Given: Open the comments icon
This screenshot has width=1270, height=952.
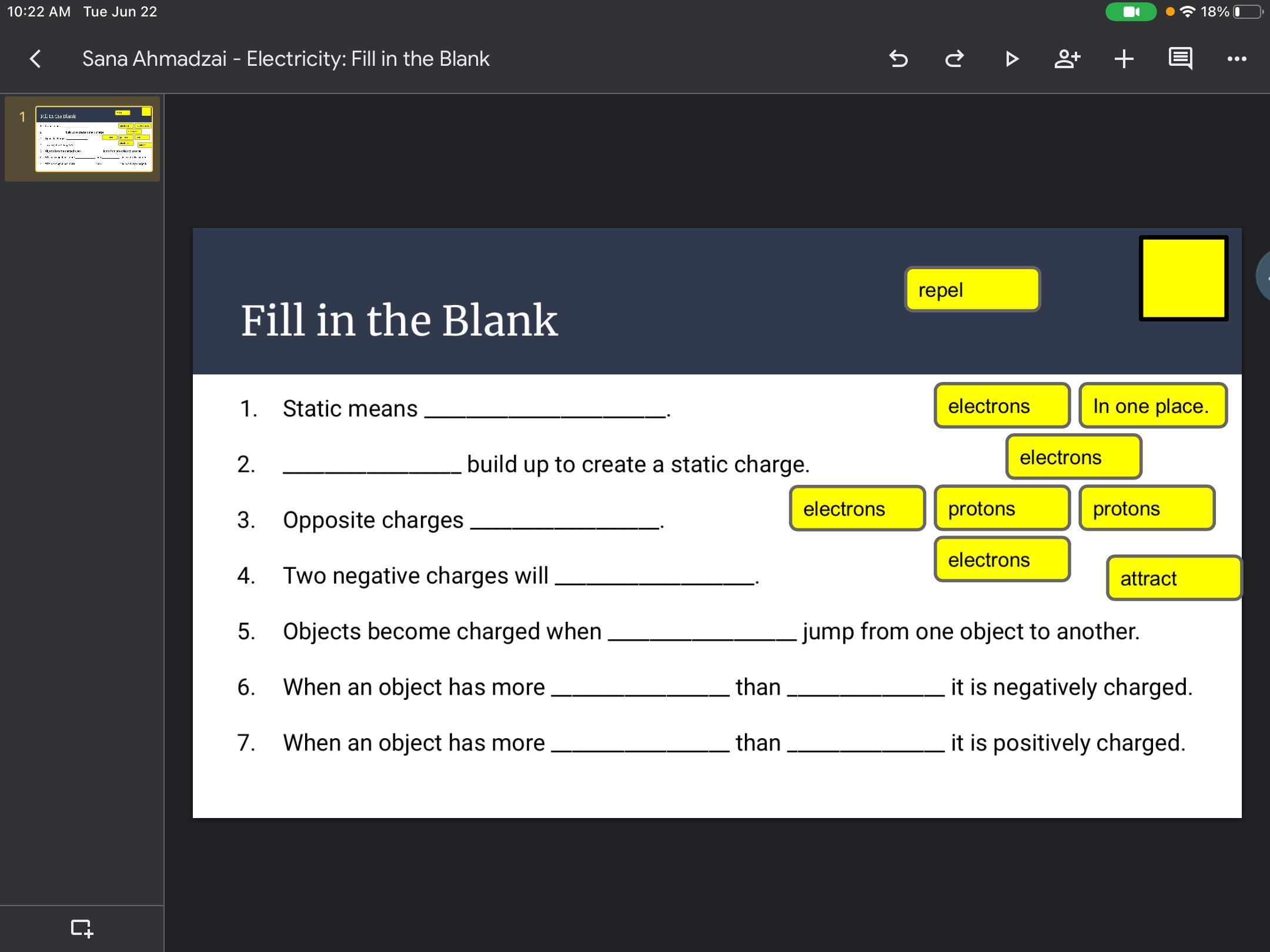Looking at the screenshot, I should [1180, 59].
